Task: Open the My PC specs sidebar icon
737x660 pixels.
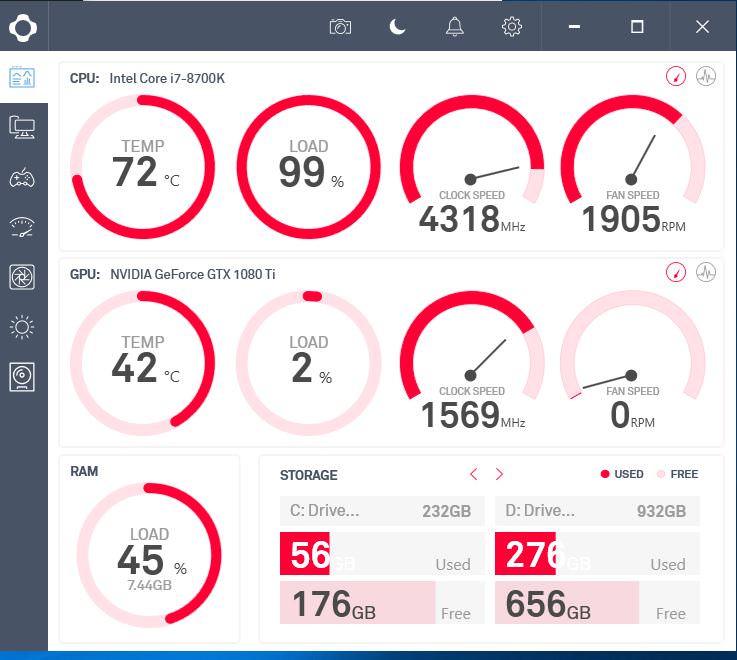Action: [22, 127]
